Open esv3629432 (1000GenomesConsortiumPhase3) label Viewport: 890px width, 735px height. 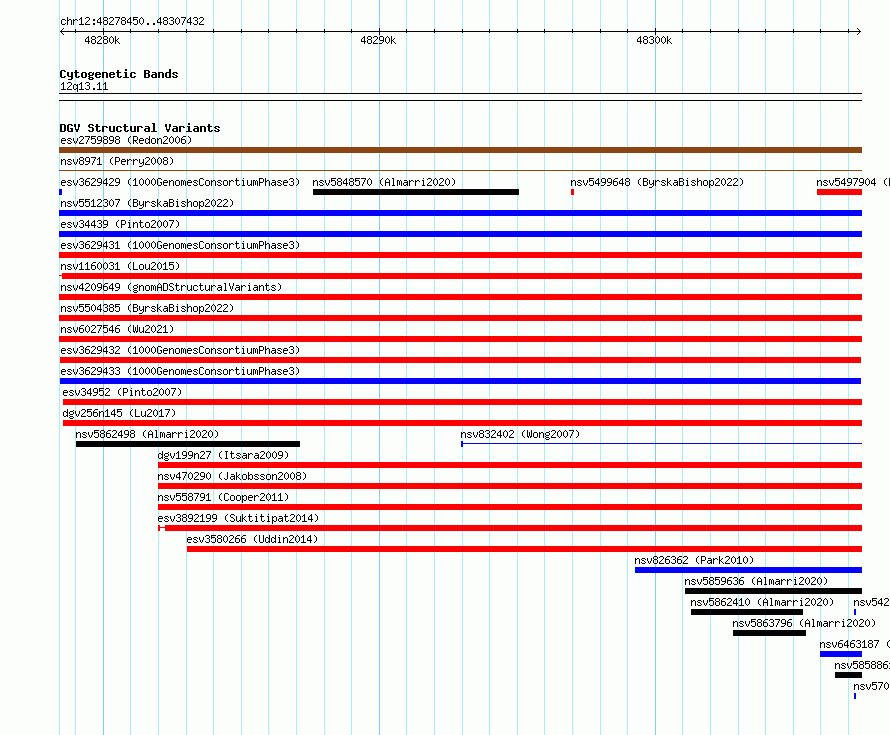(x=180, y=350)
